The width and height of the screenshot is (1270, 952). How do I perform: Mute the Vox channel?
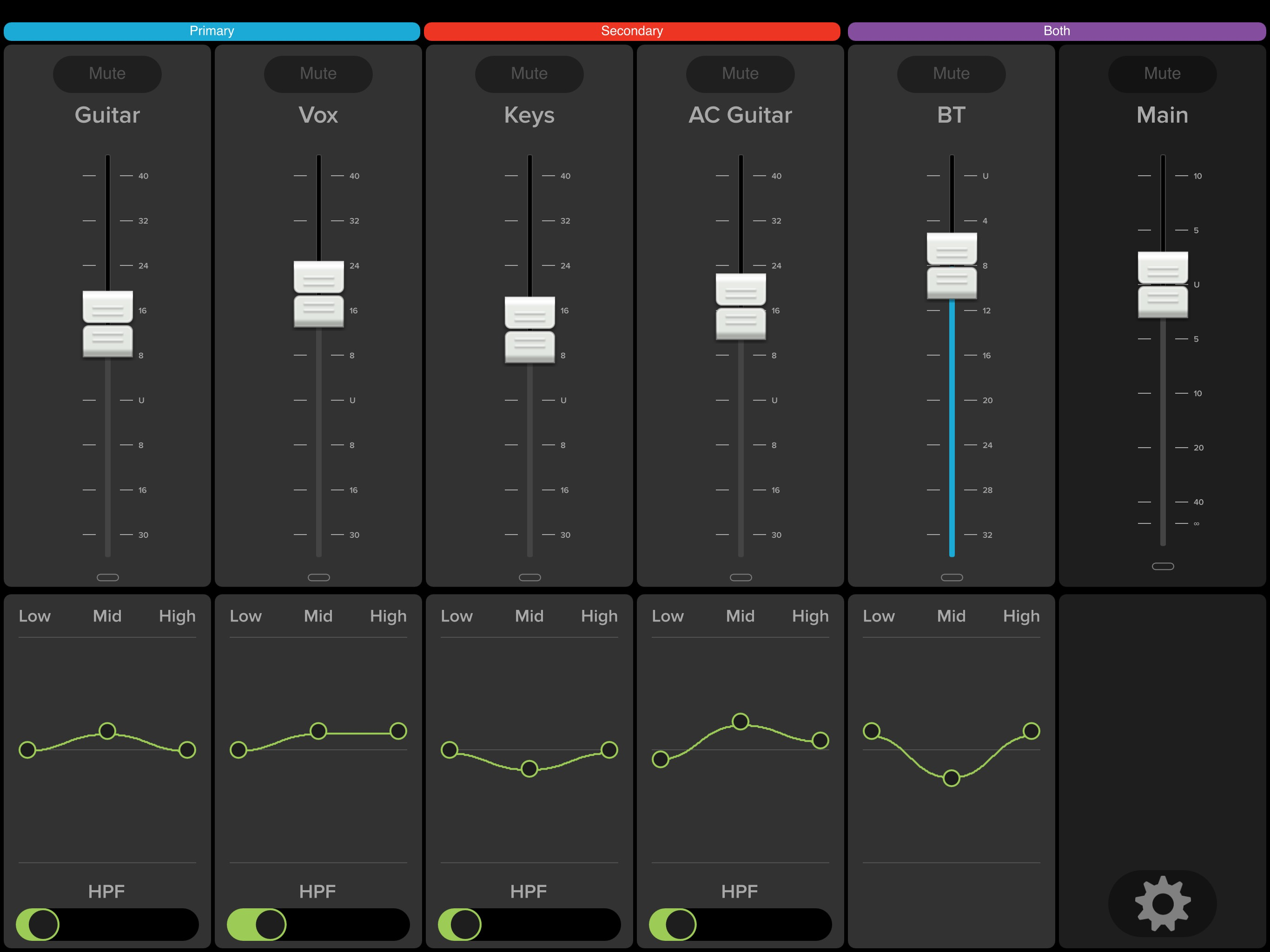(x=318, y=73)
